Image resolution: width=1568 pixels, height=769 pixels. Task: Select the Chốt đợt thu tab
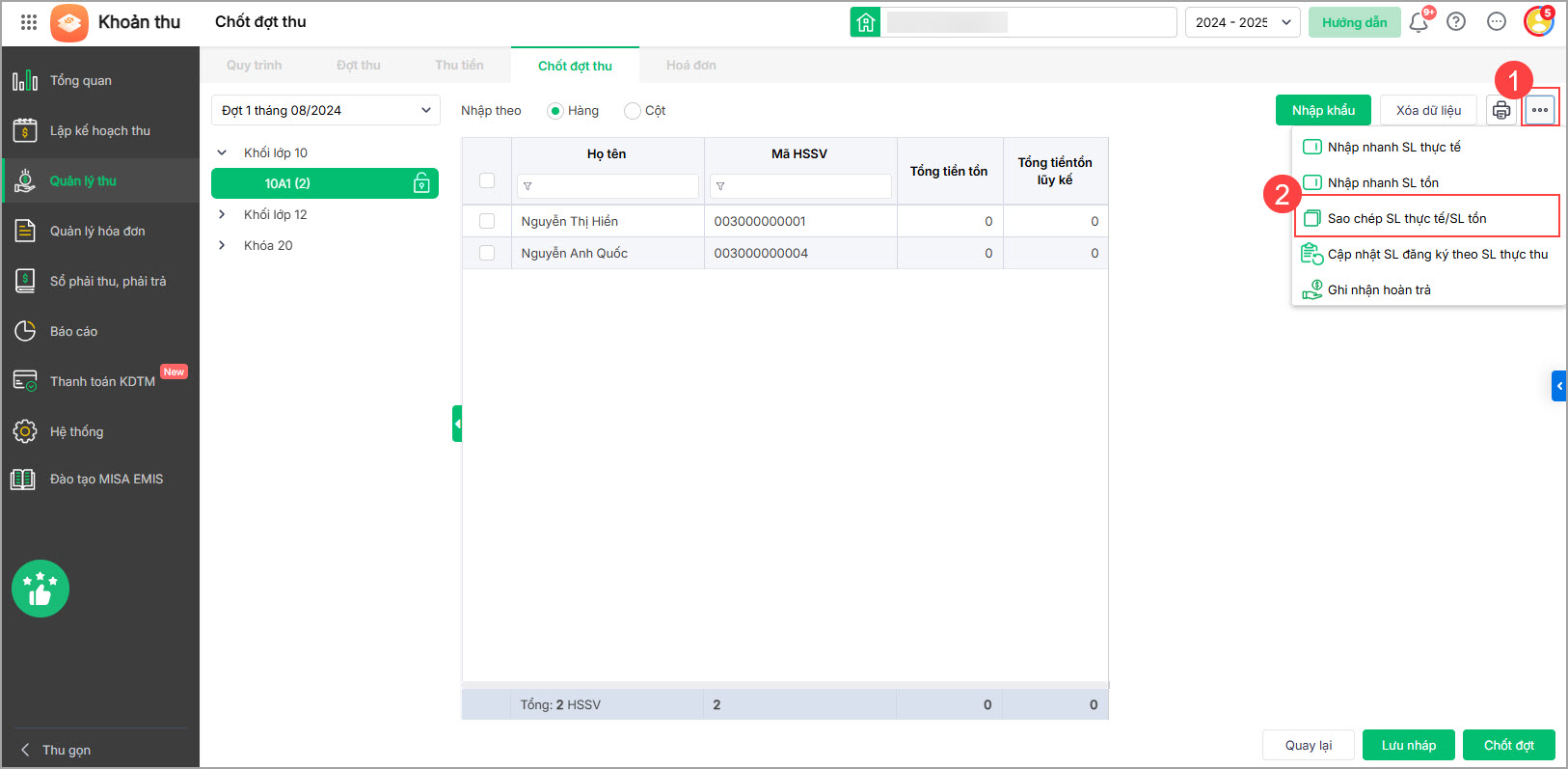point(575,66)
